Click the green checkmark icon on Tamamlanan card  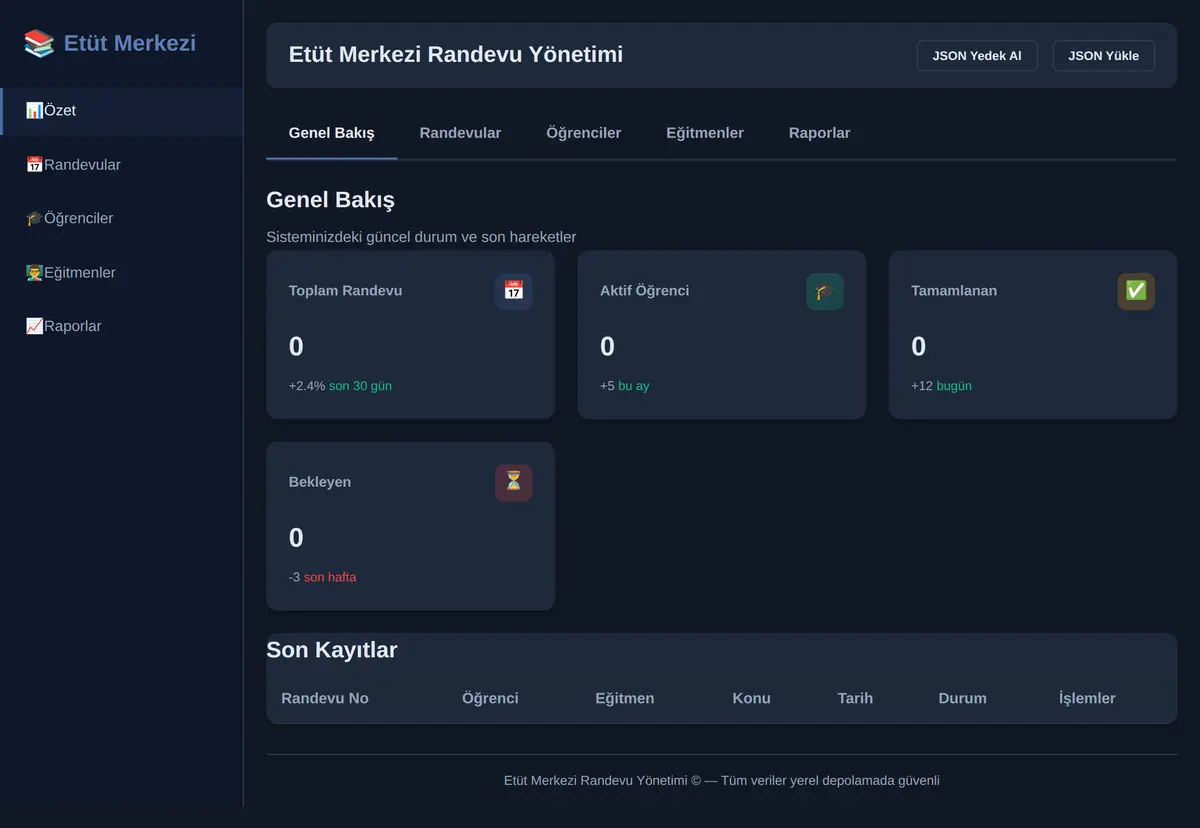(1136, 291)
